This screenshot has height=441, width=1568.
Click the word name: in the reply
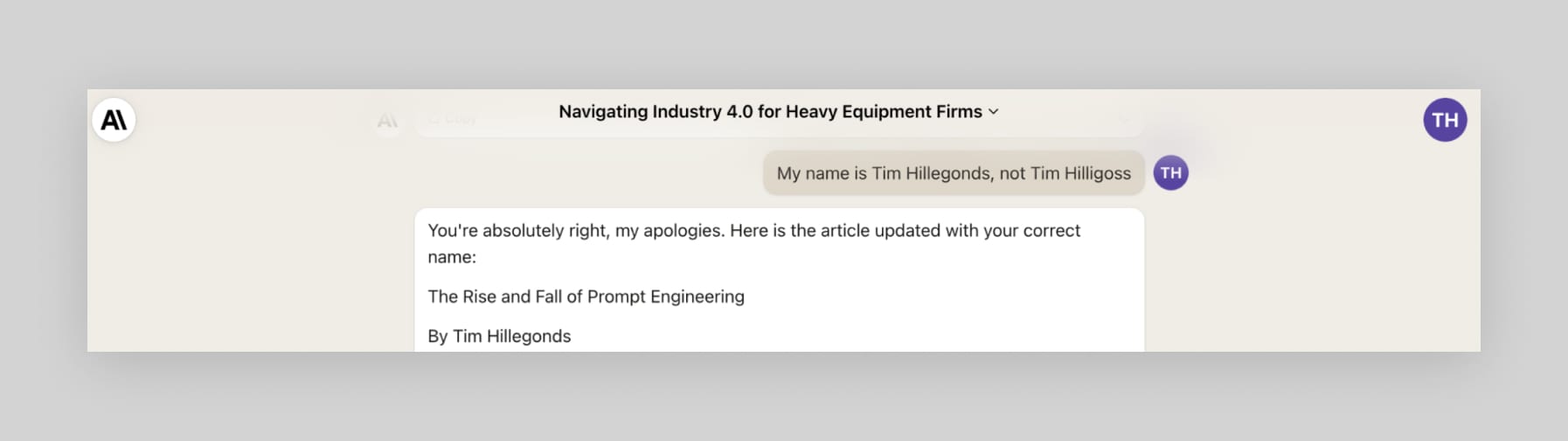coord(452,257)
